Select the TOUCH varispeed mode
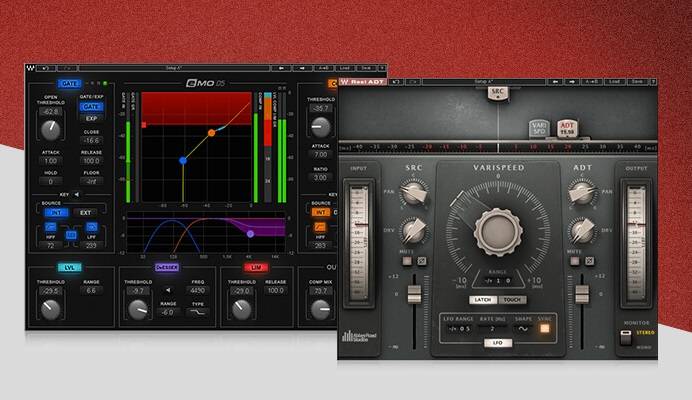The height and width of the screenshot is (400, 692). (x=511, y=299)
